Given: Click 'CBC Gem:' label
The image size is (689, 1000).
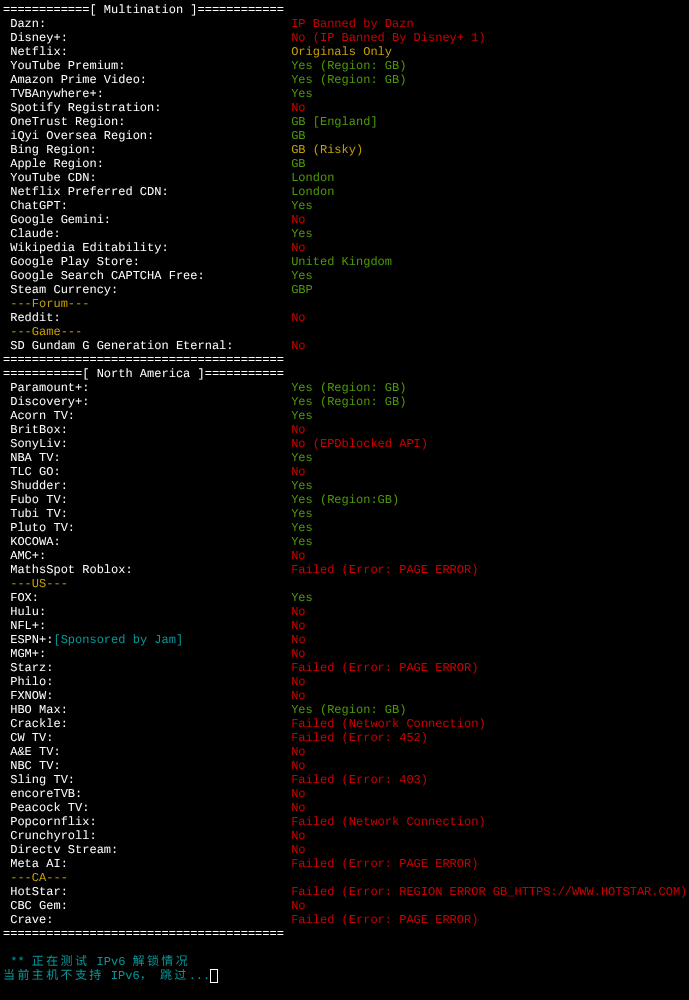Looking at the screenshot, I should tap(38, 908).
